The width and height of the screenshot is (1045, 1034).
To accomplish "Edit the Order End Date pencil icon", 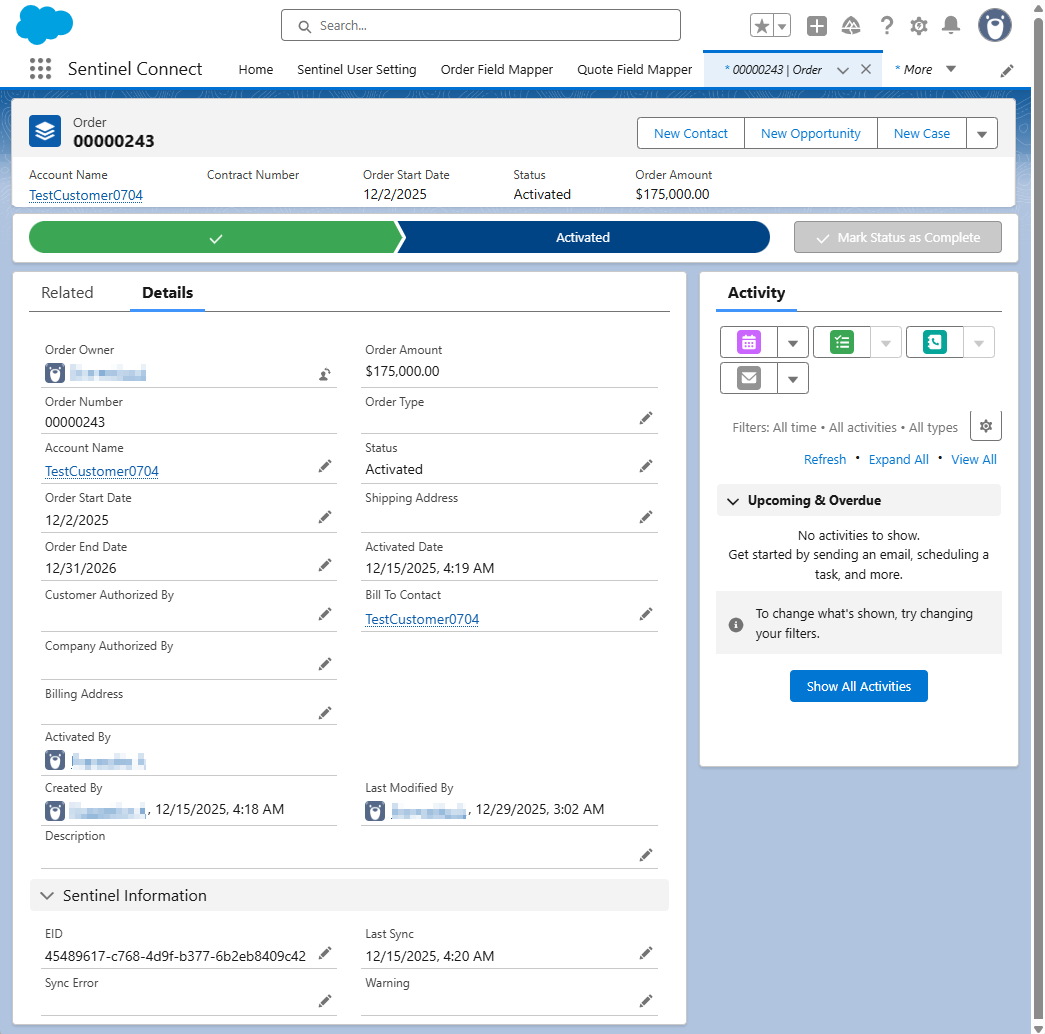I will 325,565.
